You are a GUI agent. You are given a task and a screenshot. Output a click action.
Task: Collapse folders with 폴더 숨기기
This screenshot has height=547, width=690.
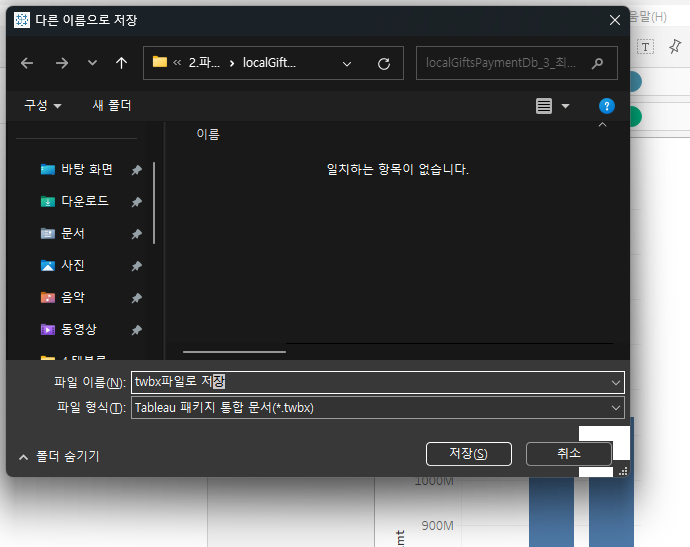coord(59,456)
